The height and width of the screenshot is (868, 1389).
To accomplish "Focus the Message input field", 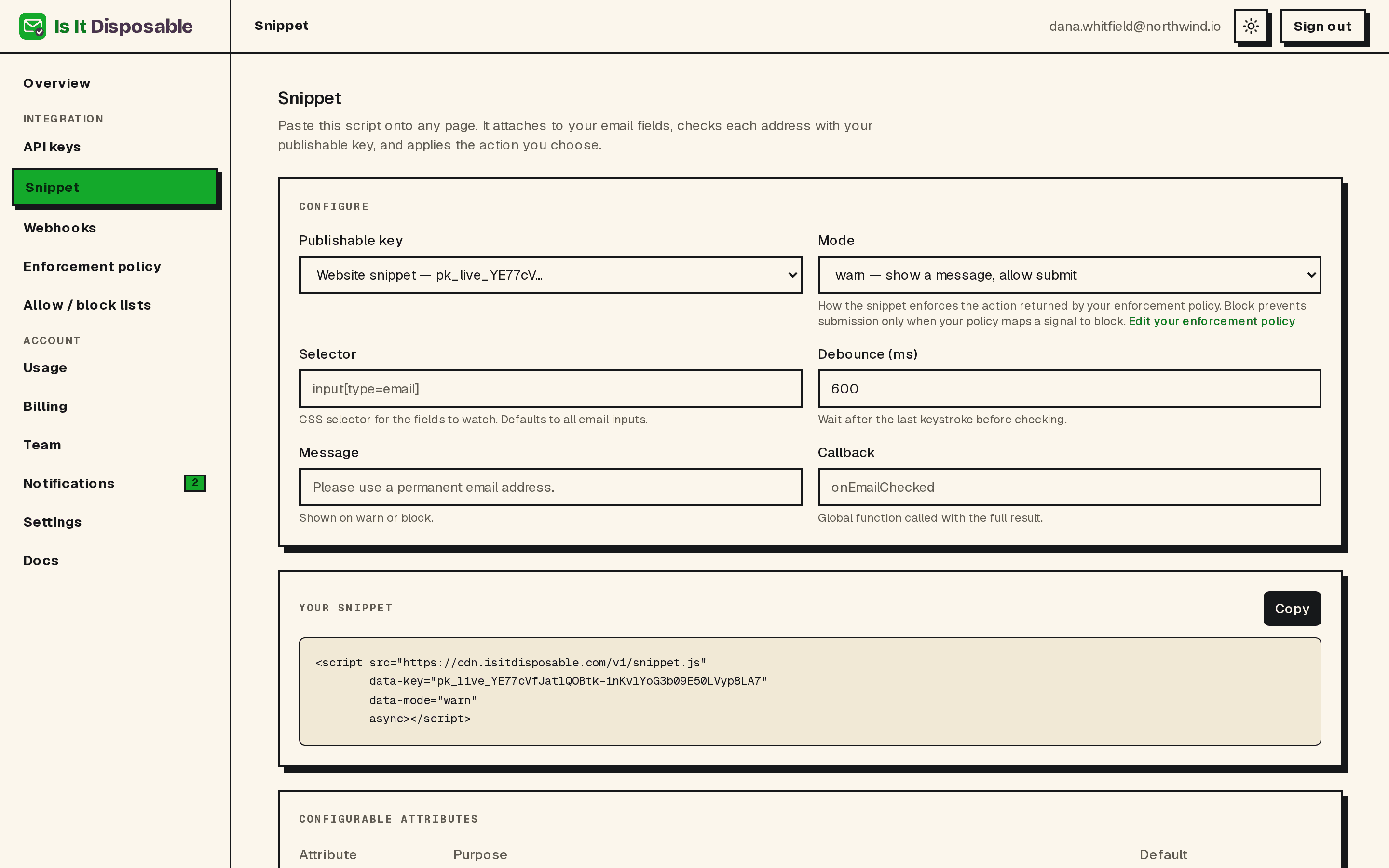I will (550, 487).
